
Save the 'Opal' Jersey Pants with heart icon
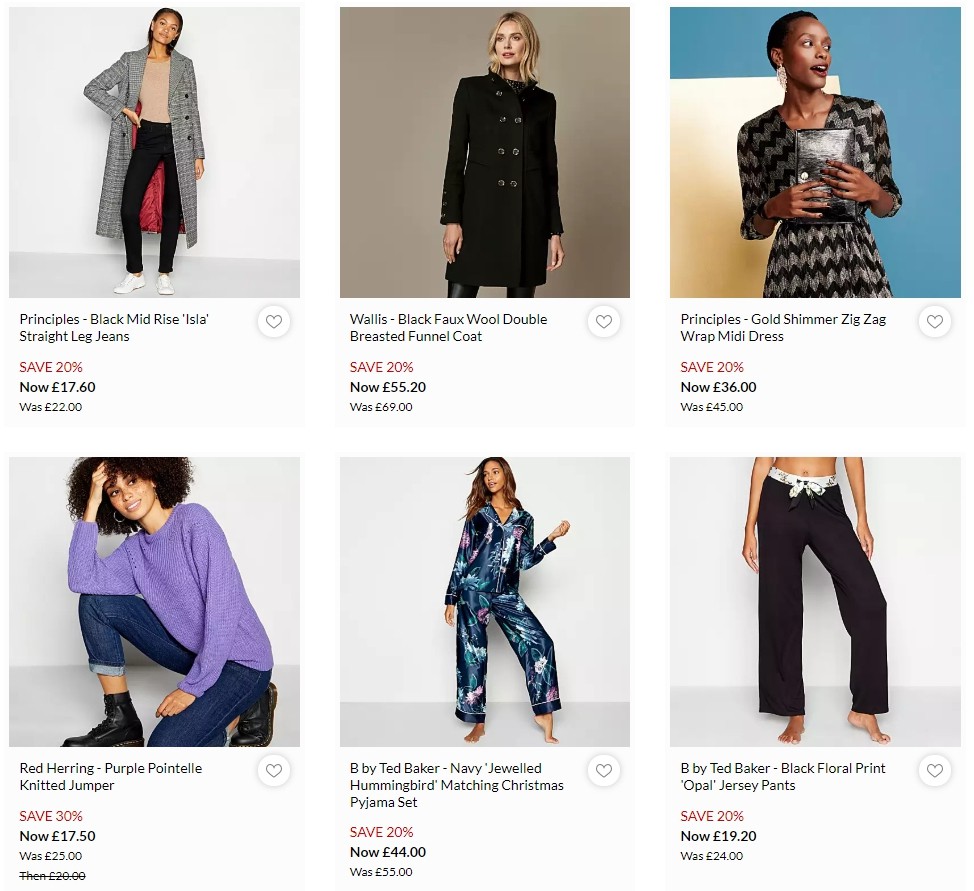tap(935, 771)
